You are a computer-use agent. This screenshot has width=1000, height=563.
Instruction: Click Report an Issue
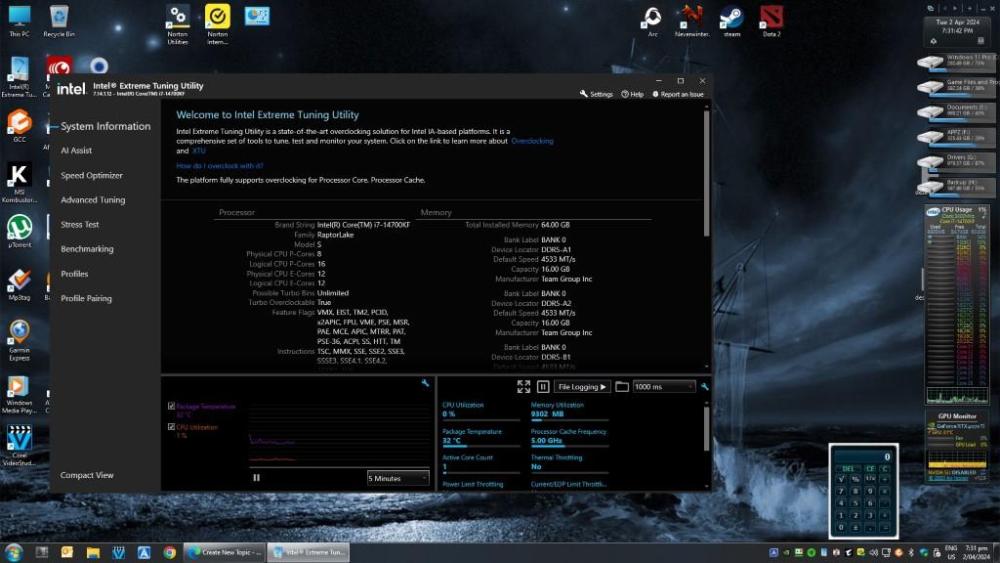(x=677, y=94)
